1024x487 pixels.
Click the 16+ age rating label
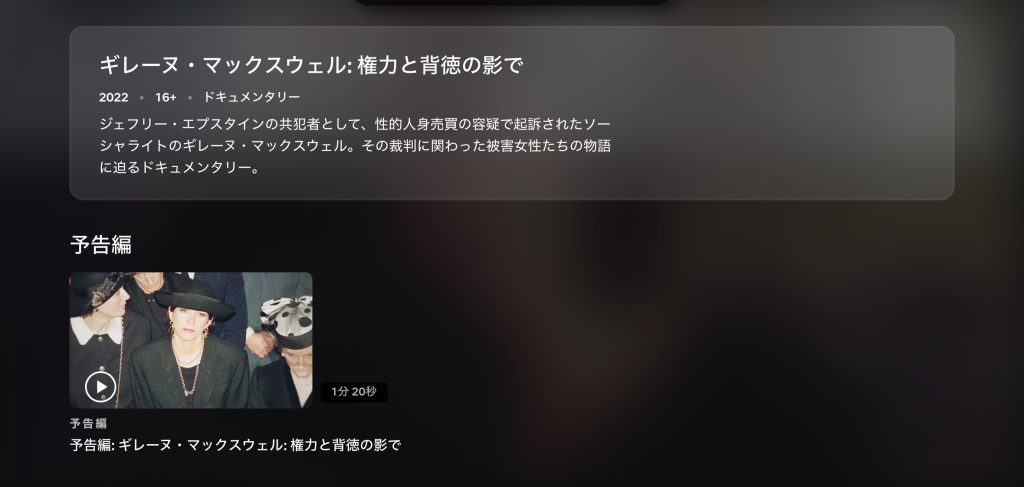(166, 97)
